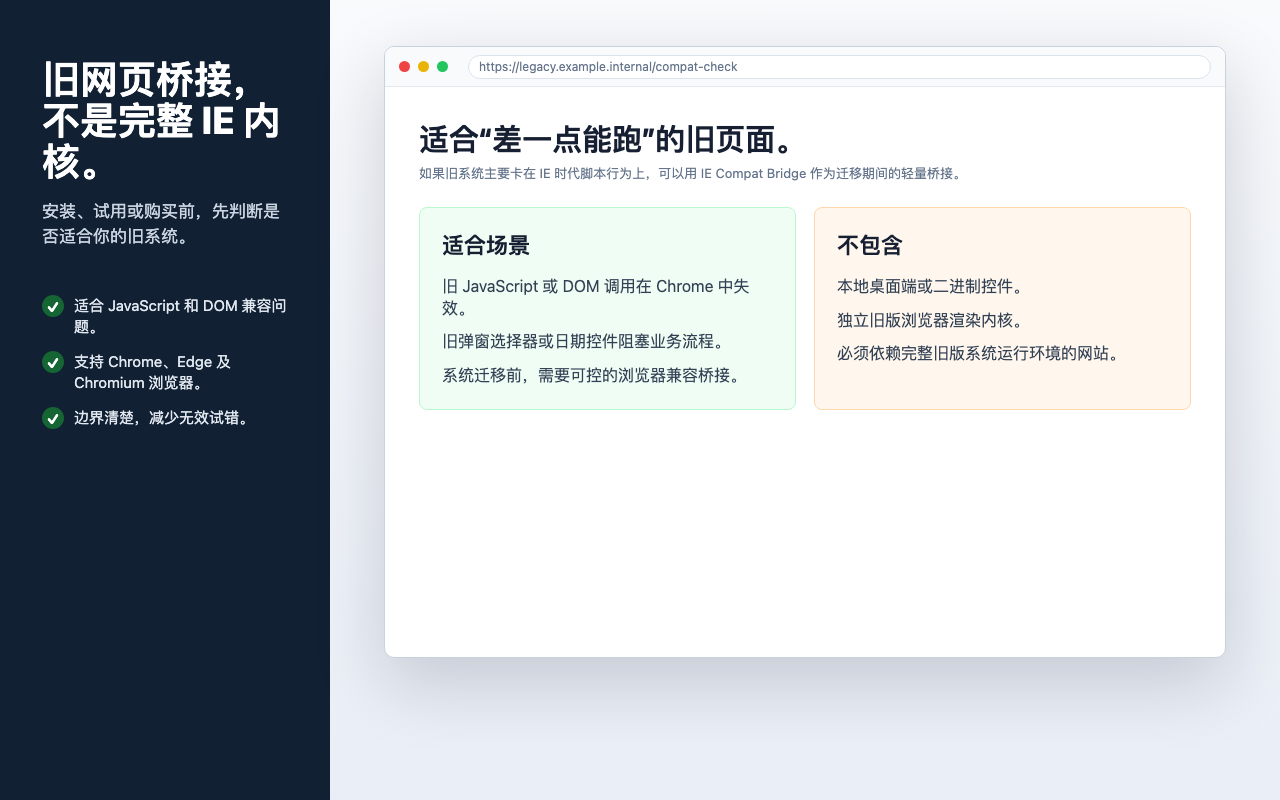Click the 不包含 card heading
The width and height of the screenshot is (1280, 800).
pos(870,246)
